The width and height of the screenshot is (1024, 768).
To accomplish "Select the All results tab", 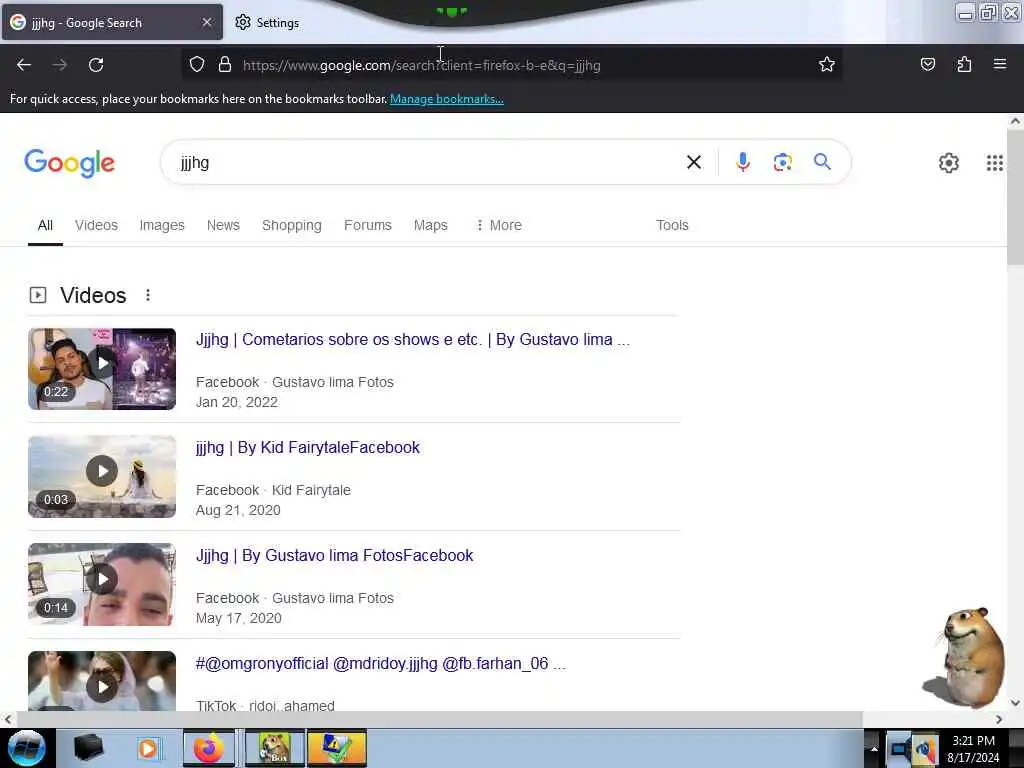I will coord(45,225).
